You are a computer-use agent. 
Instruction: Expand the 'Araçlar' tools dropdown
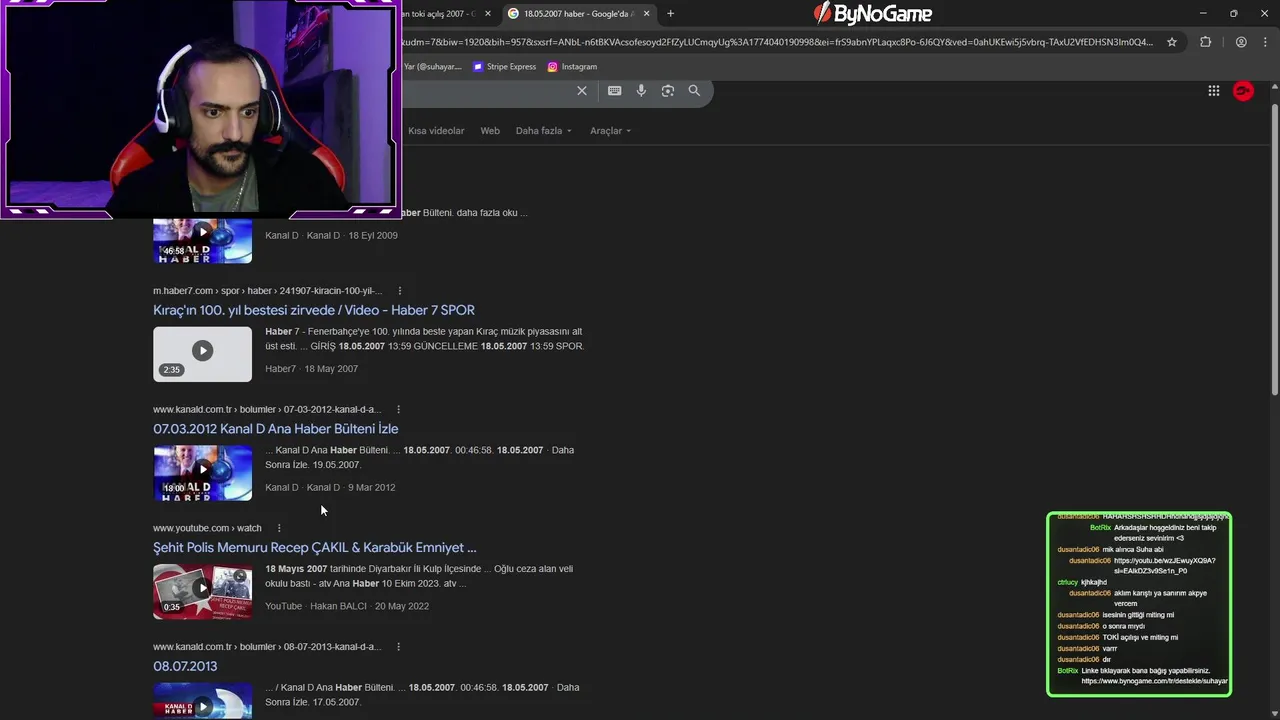(x=611, y=131)
